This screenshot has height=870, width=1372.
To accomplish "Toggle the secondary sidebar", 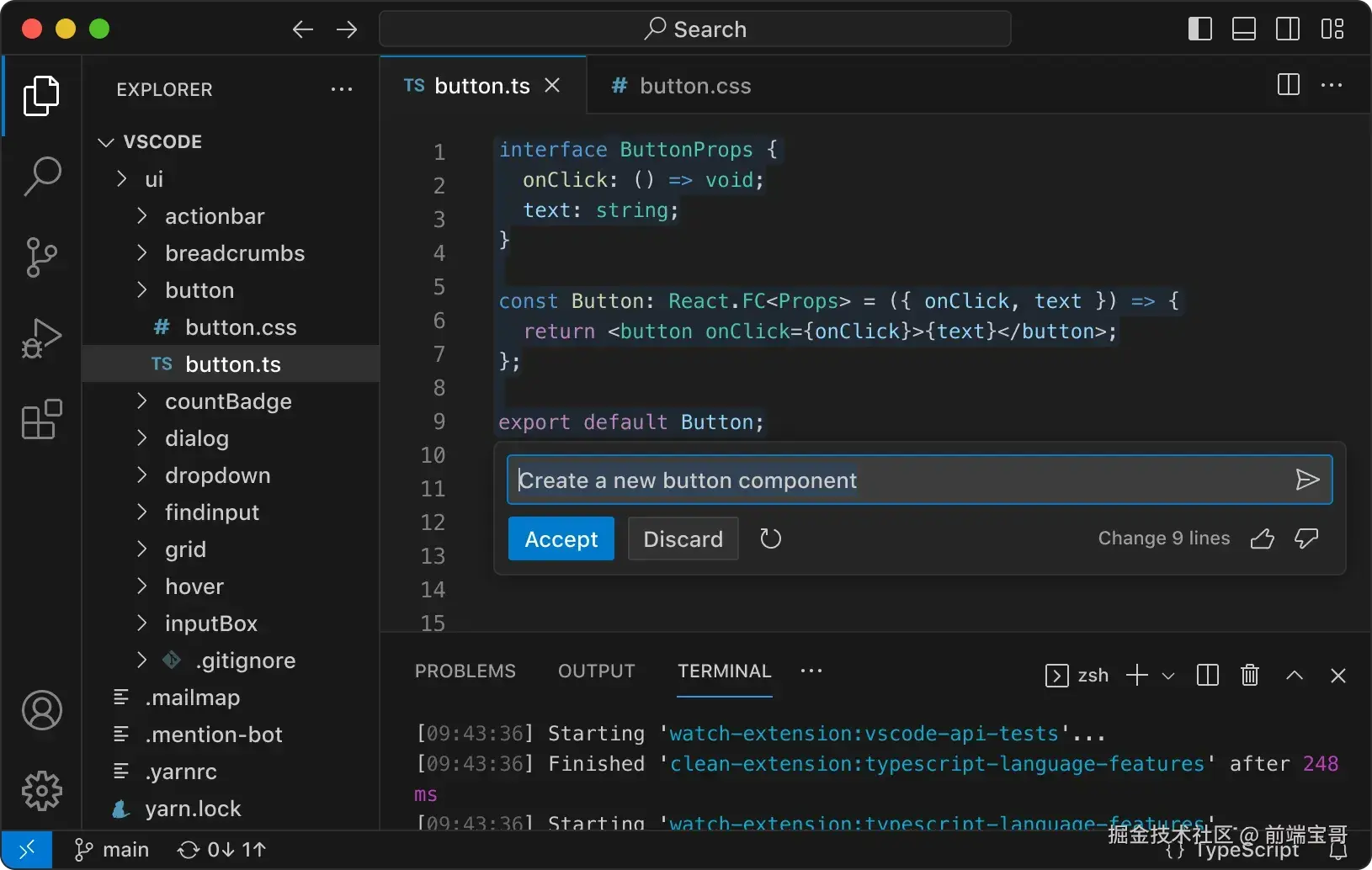I will 1288,29.
